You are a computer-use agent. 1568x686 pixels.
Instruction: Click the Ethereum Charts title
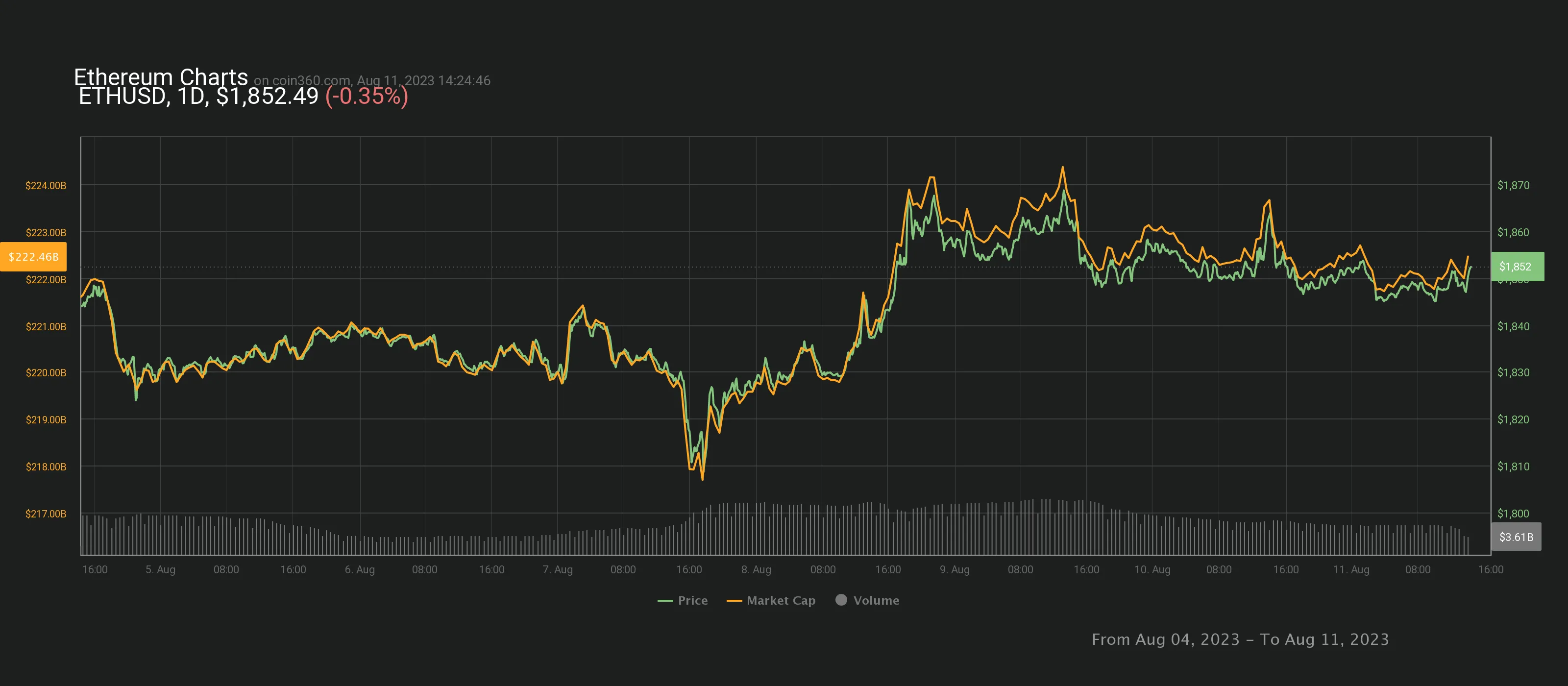pos(161,77)
